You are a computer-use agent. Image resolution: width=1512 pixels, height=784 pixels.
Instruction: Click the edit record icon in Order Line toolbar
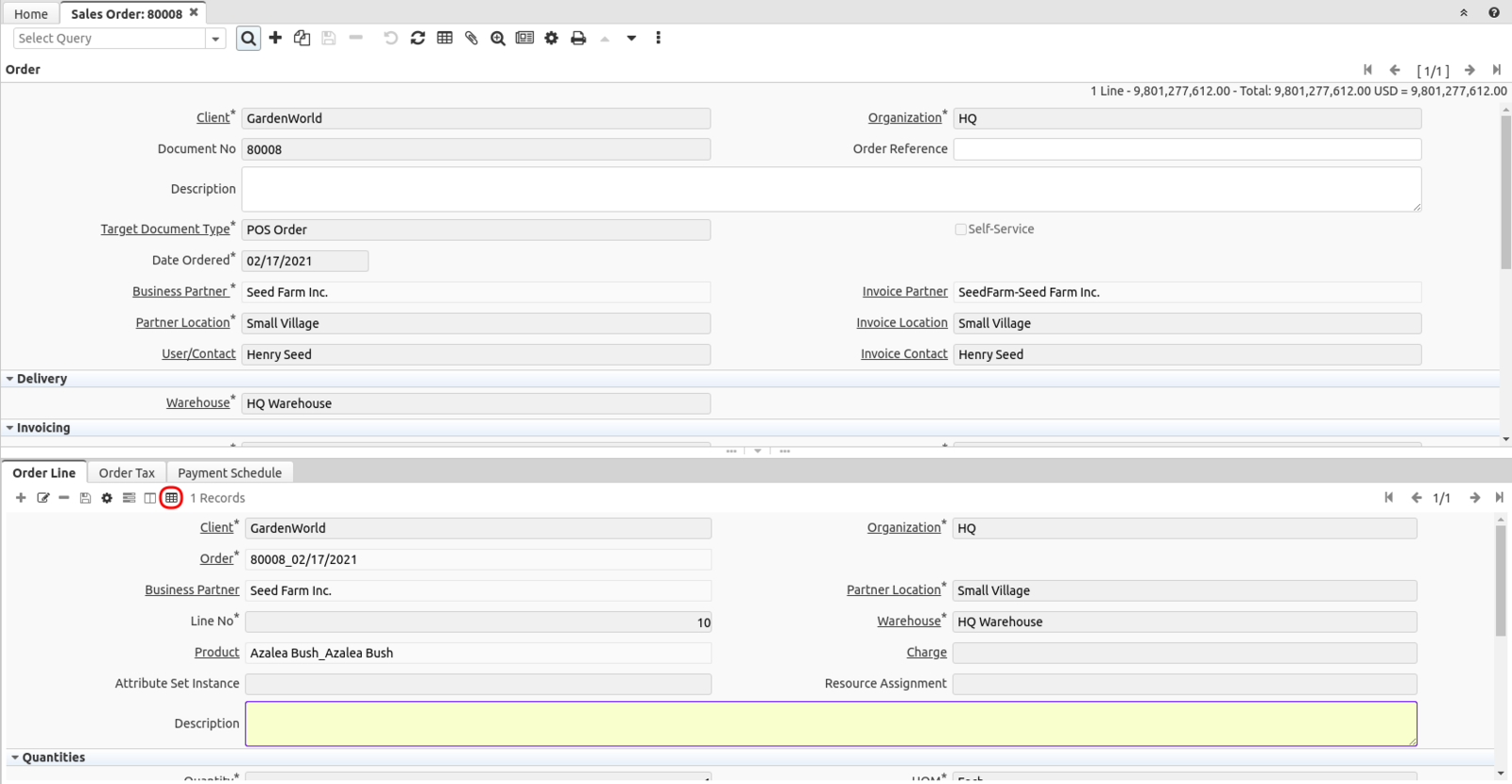(x=43, y=498)
